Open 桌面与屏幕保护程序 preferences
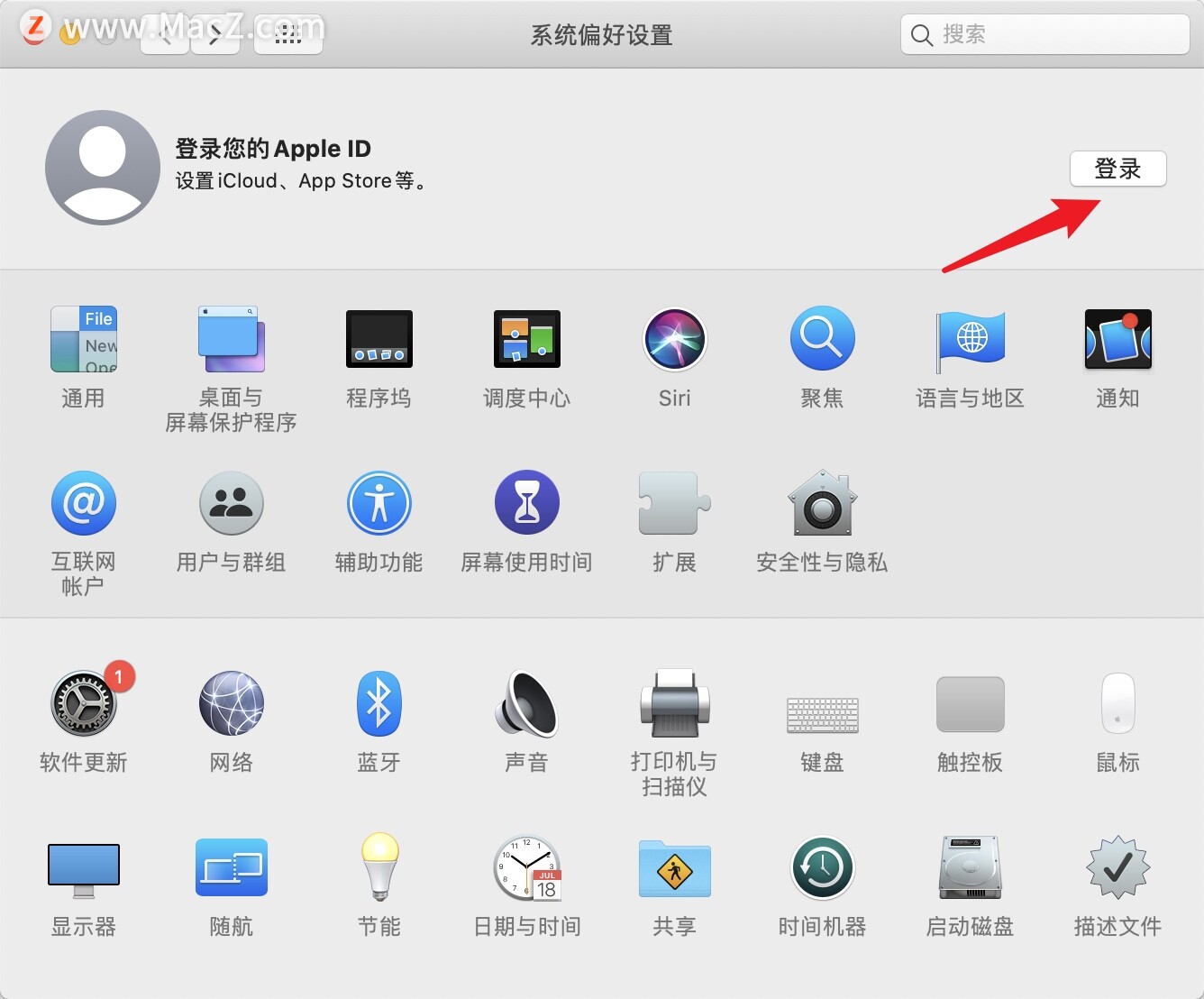This screenshot has height=999, width=1204. tap(232, 340)
